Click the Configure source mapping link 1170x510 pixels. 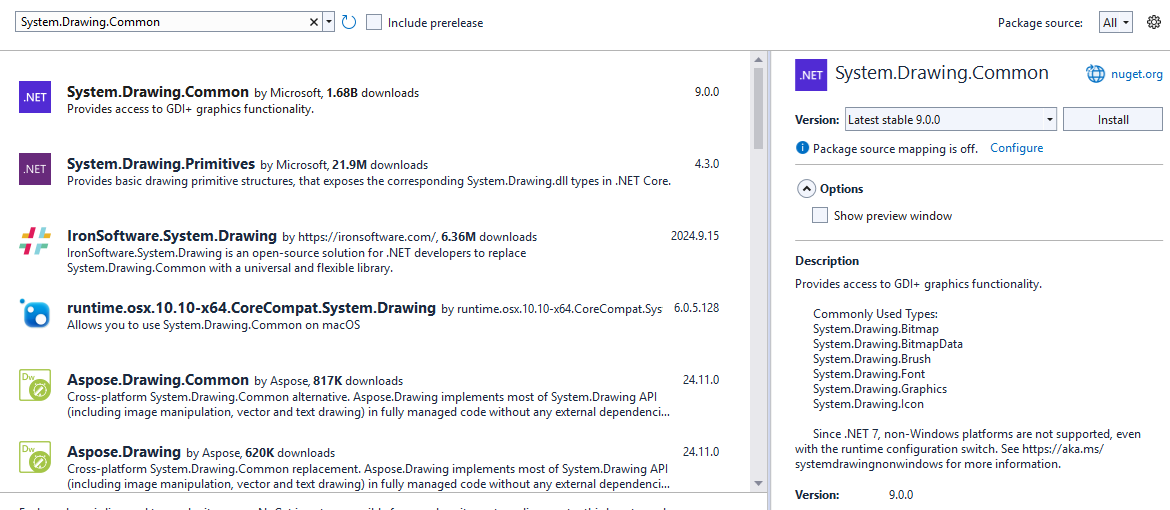1016,148
